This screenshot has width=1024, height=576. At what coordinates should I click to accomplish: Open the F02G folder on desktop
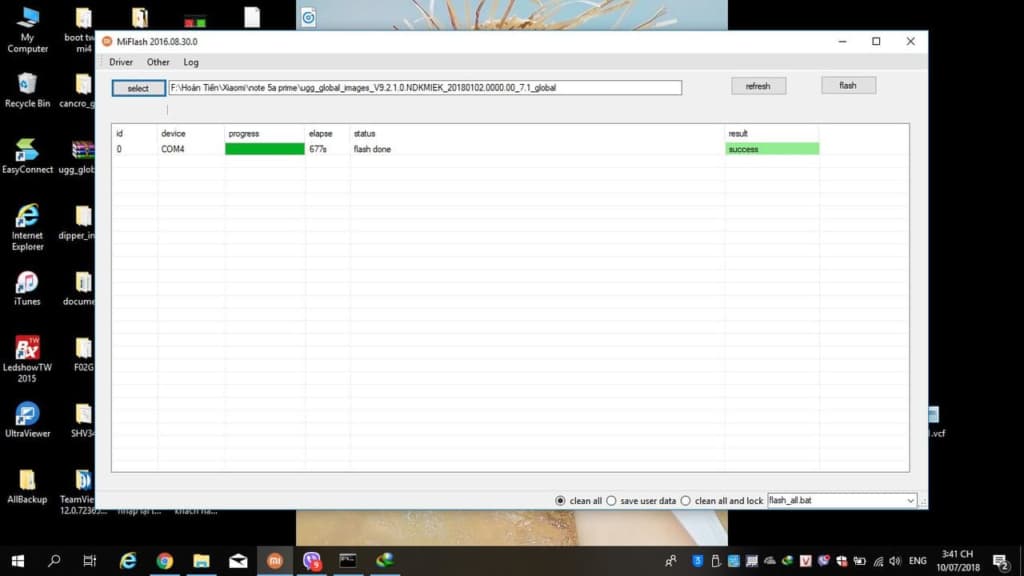83,355
